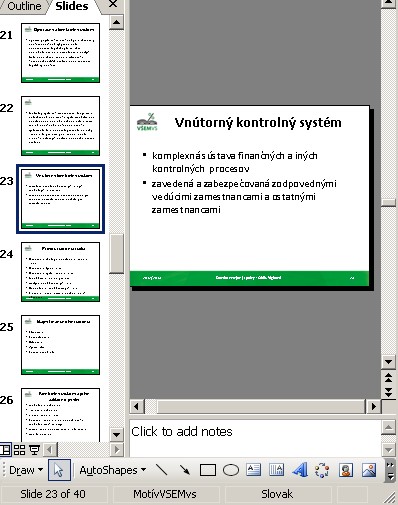Click second bullet starting with zavedená
This screenshot has width=398, height=505.
coord(244,197)
